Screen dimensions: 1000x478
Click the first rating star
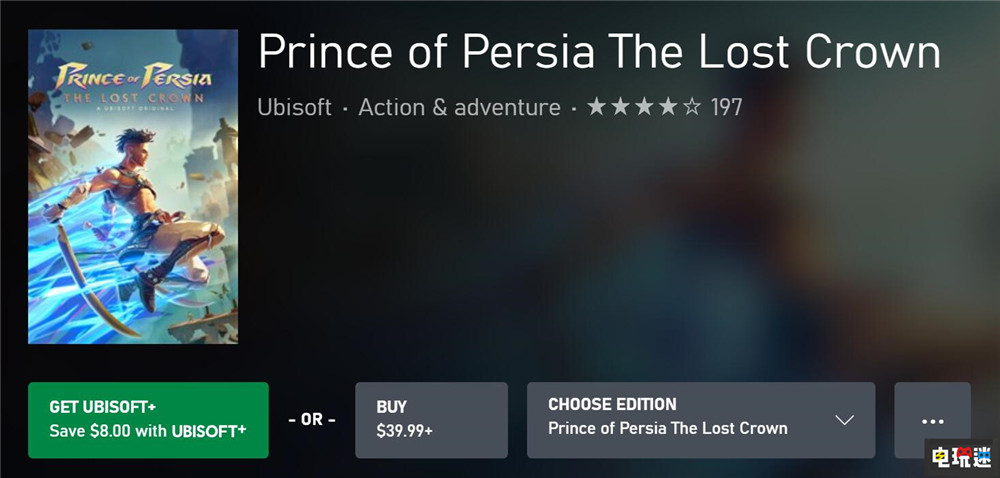(596, 107)
